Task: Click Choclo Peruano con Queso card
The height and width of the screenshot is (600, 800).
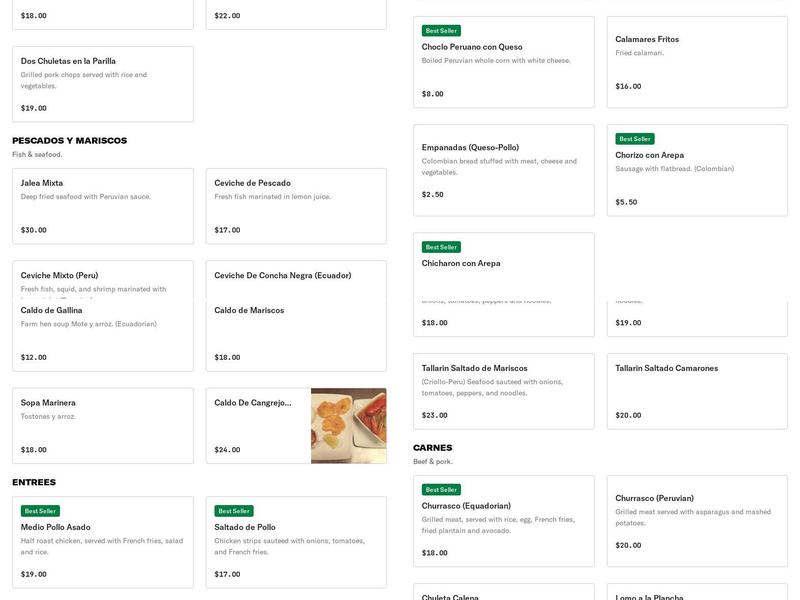Action: [x=503, y=62]
